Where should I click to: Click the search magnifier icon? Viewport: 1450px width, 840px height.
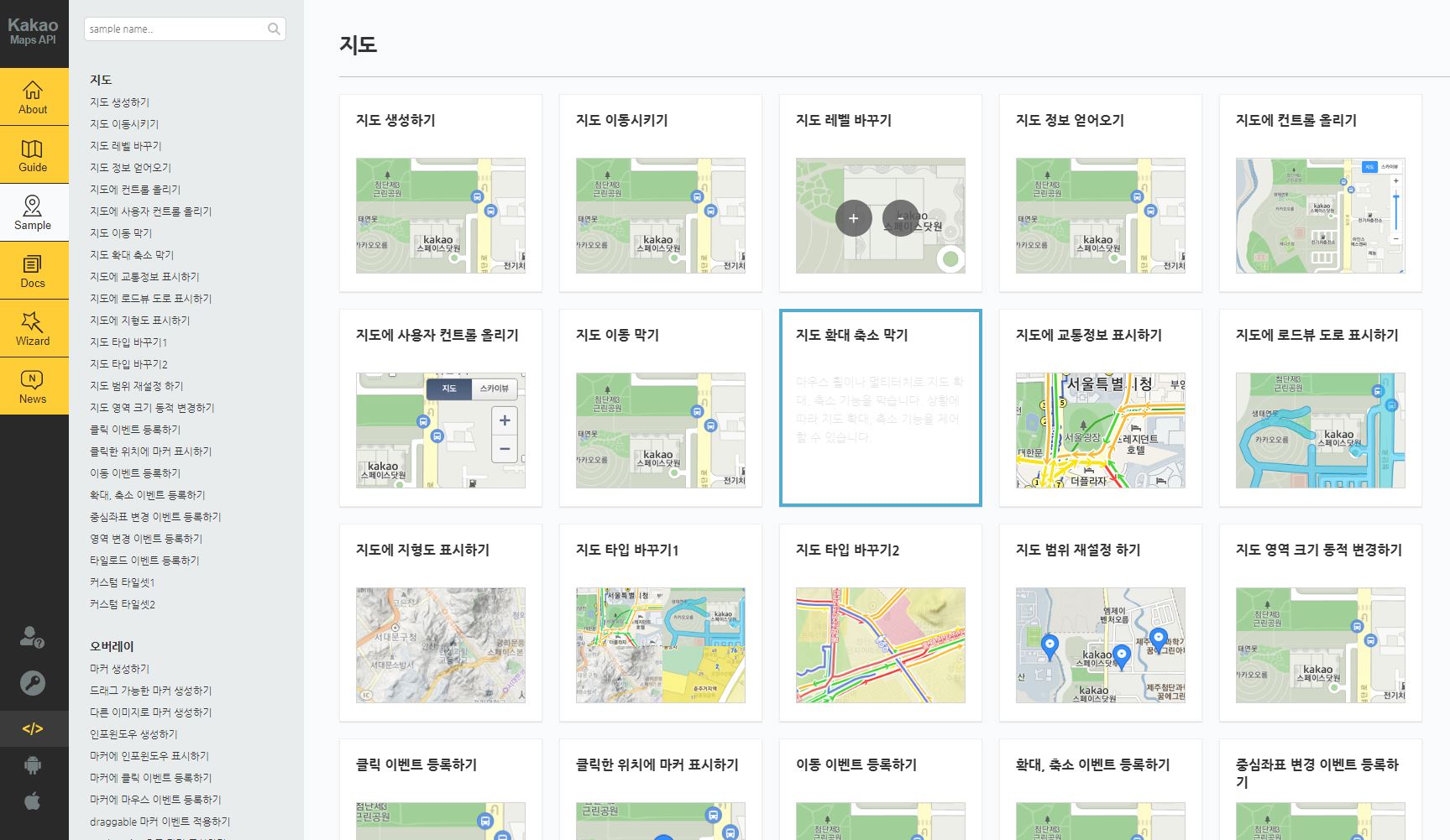(x=274, y=29)
